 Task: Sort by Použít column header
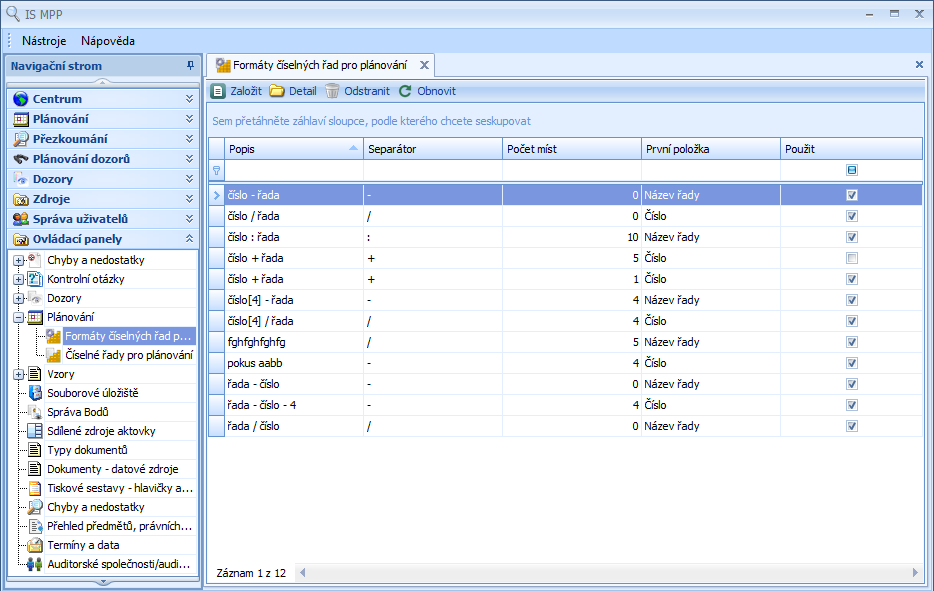[851, 149]
